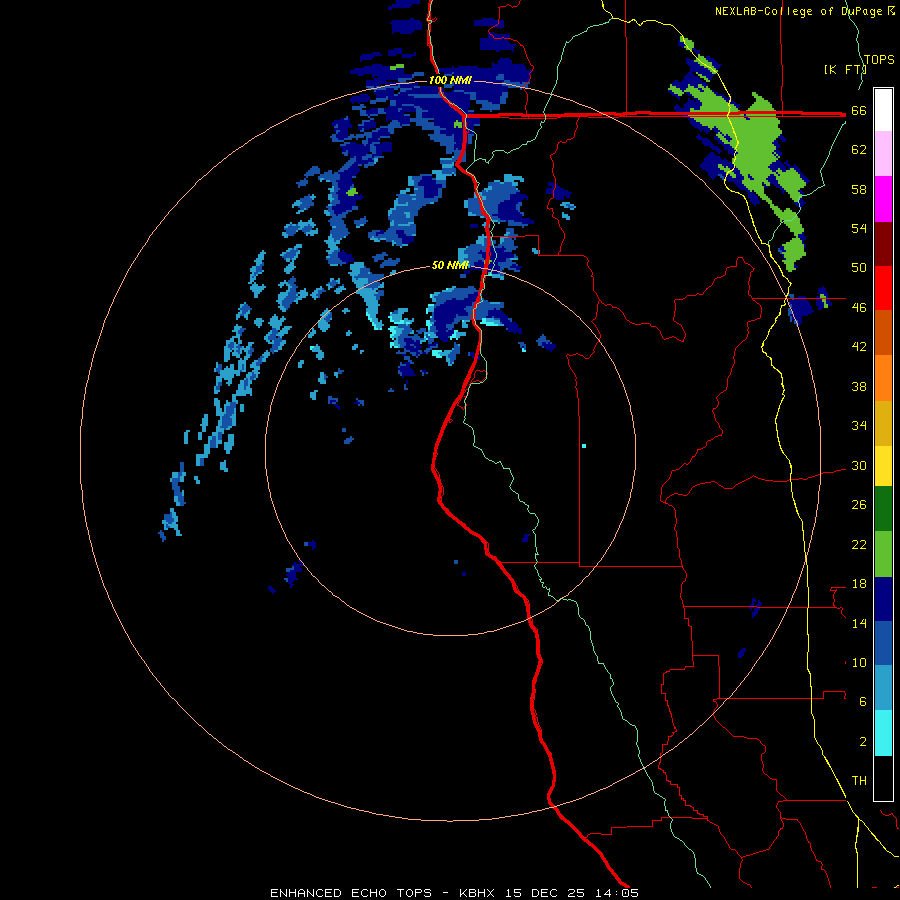Click the cyan 10 kft legend swatch
Image resolution: width=900 pixels, height=900 pixels.
tap(883, 733)
